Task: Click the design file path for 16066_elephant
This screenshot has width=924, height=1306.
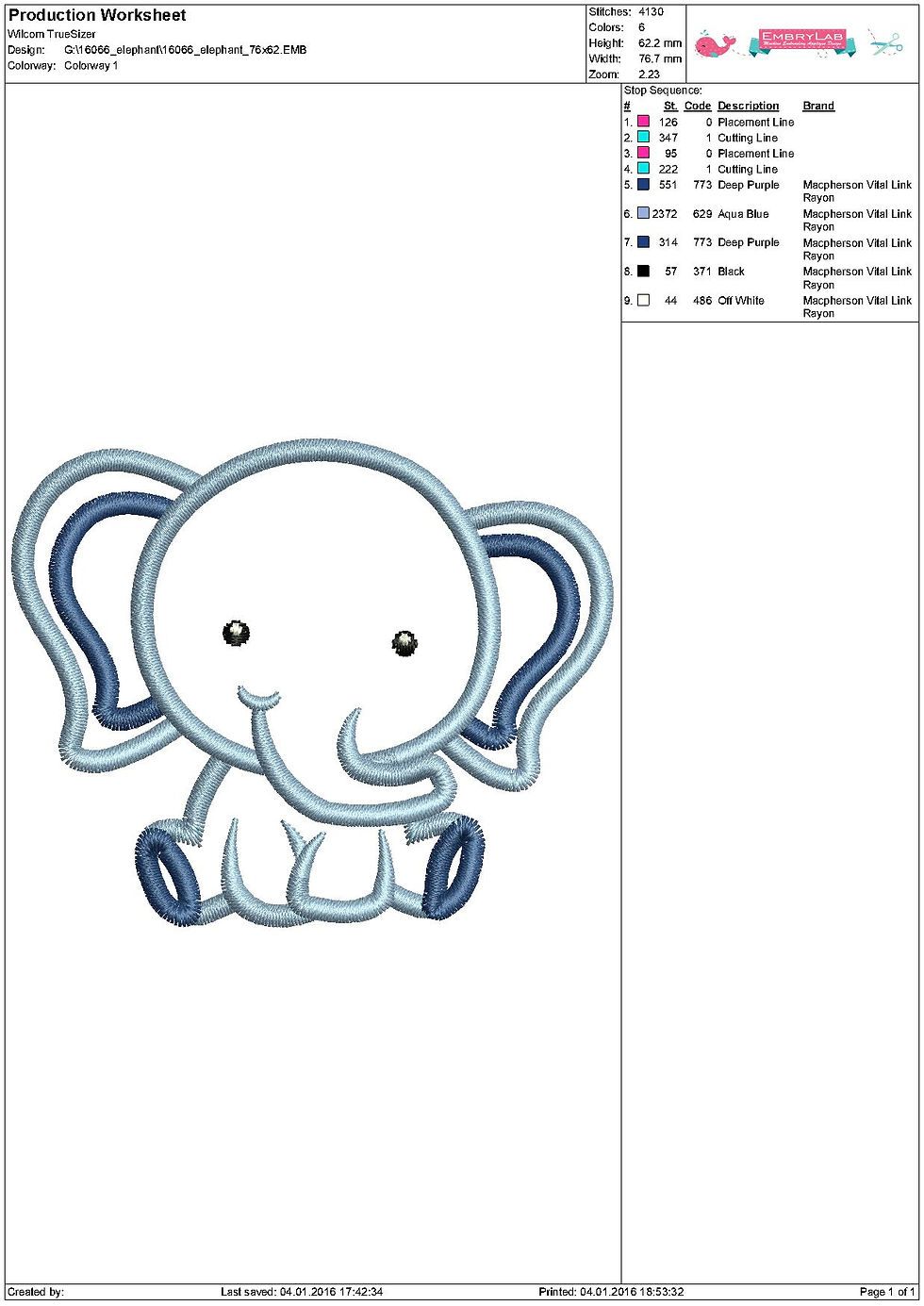Action: pyautogui.click(x=185, y=49)
